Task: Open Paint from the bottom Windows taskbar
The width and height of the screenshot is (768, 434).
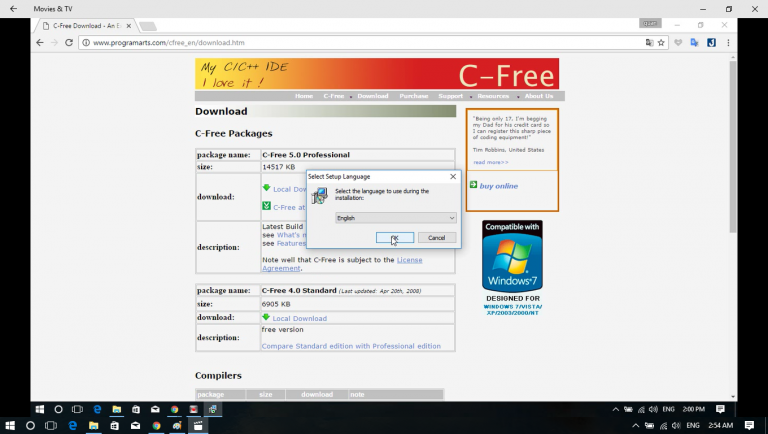Action: [177, 426]
